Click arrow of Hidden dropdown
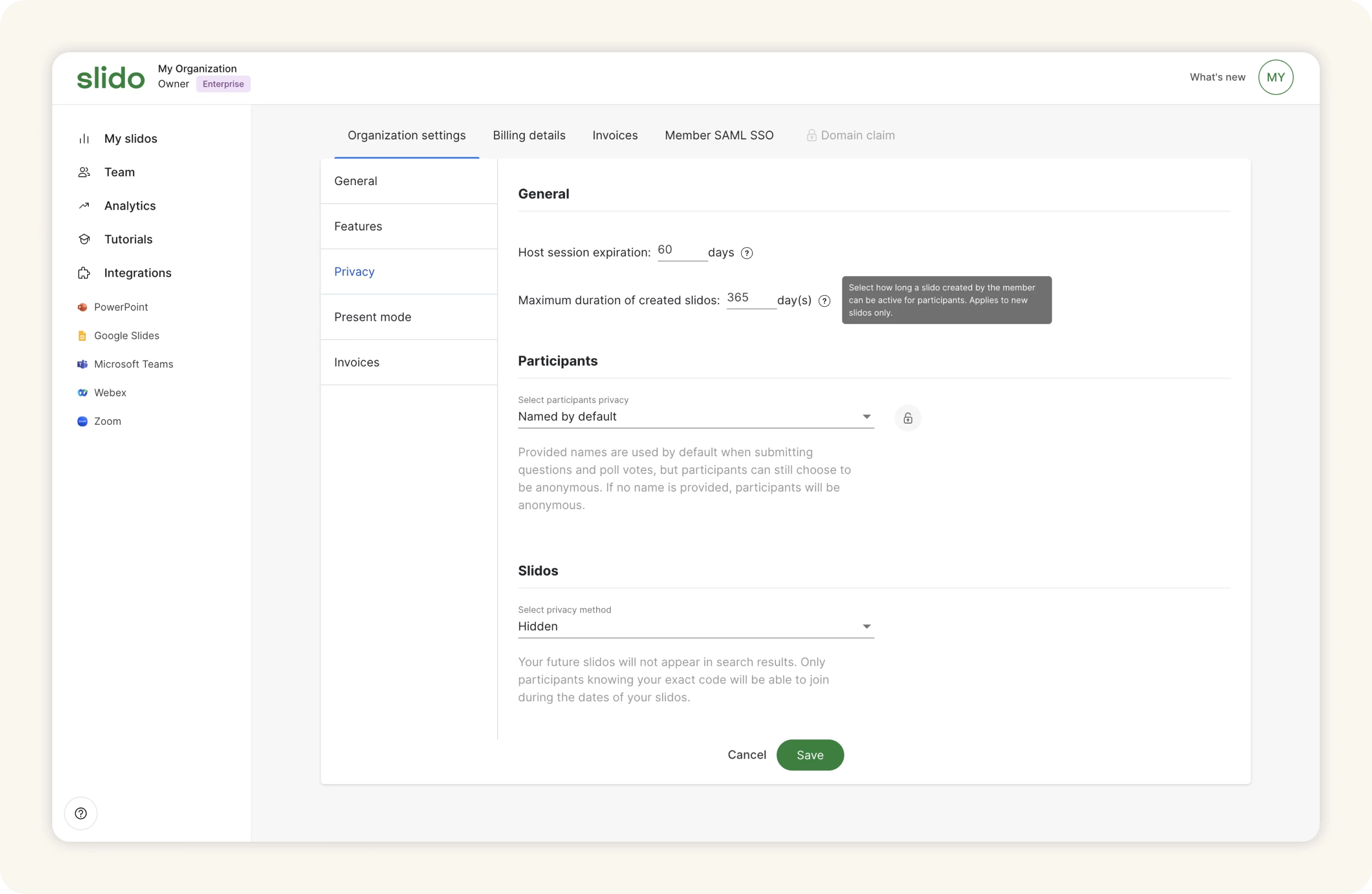 [866, 627]
